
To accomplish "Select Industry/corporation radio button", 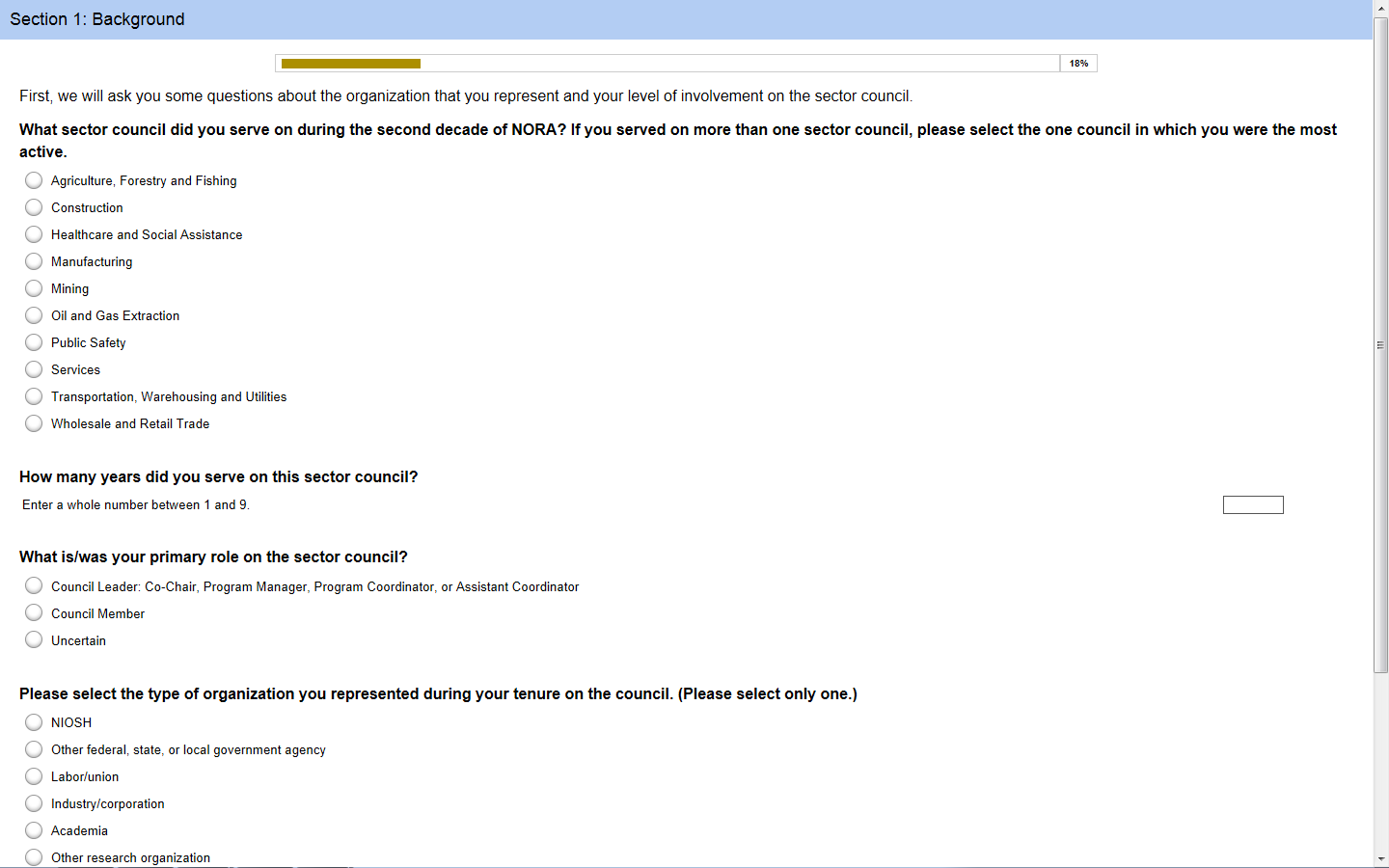I will tap(34, 803).
